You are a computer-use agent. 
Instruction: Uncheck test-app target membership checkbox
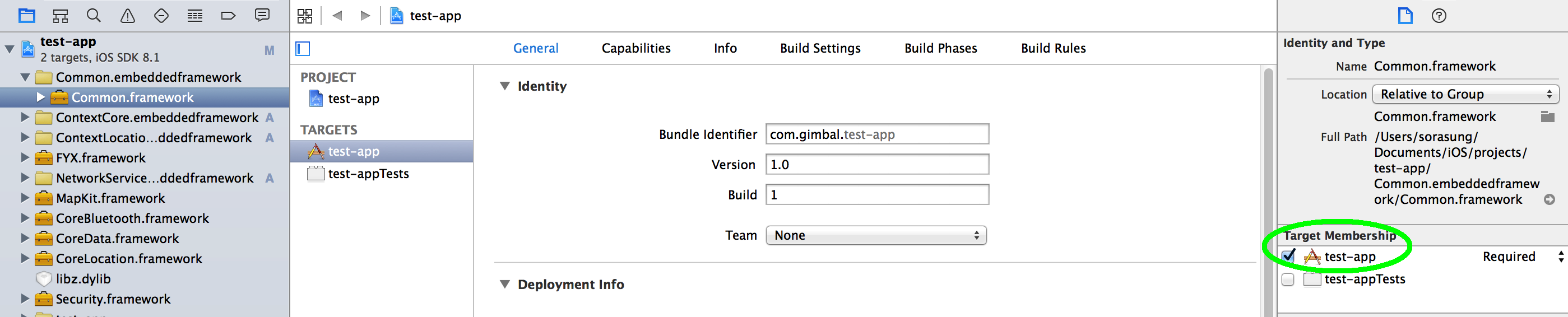coord(1288,256)
